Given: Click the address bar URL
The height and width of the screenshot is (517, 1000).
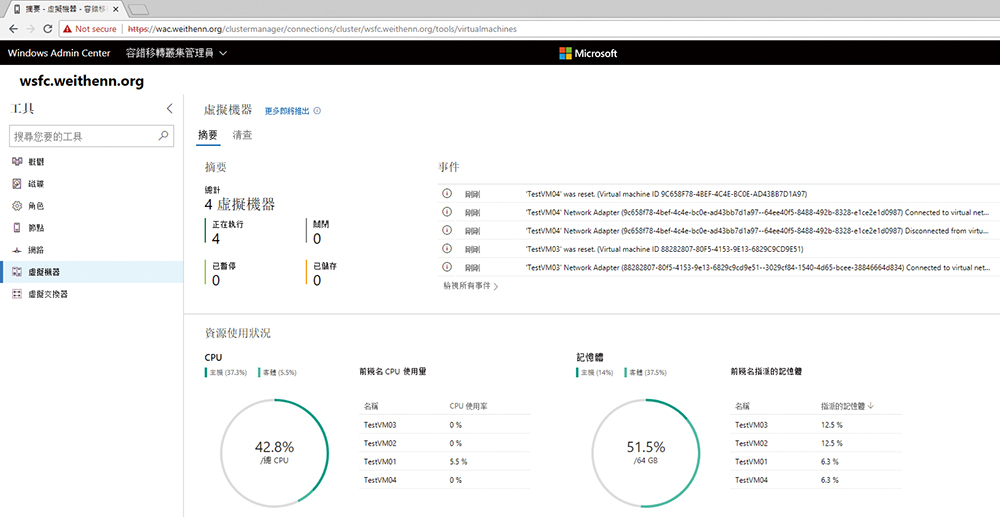Looking at the screenshot, I should (322, 29).
